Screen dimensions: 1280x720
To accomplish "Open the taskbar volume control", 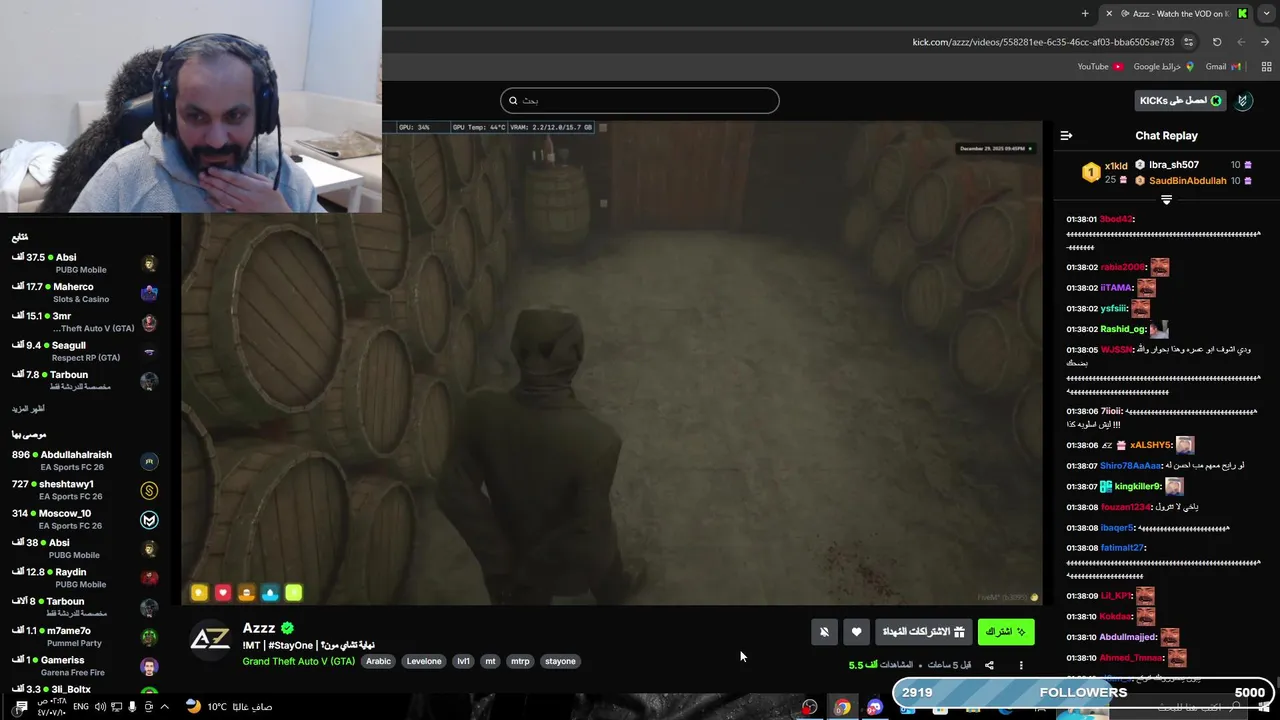I will pos(100,707).
